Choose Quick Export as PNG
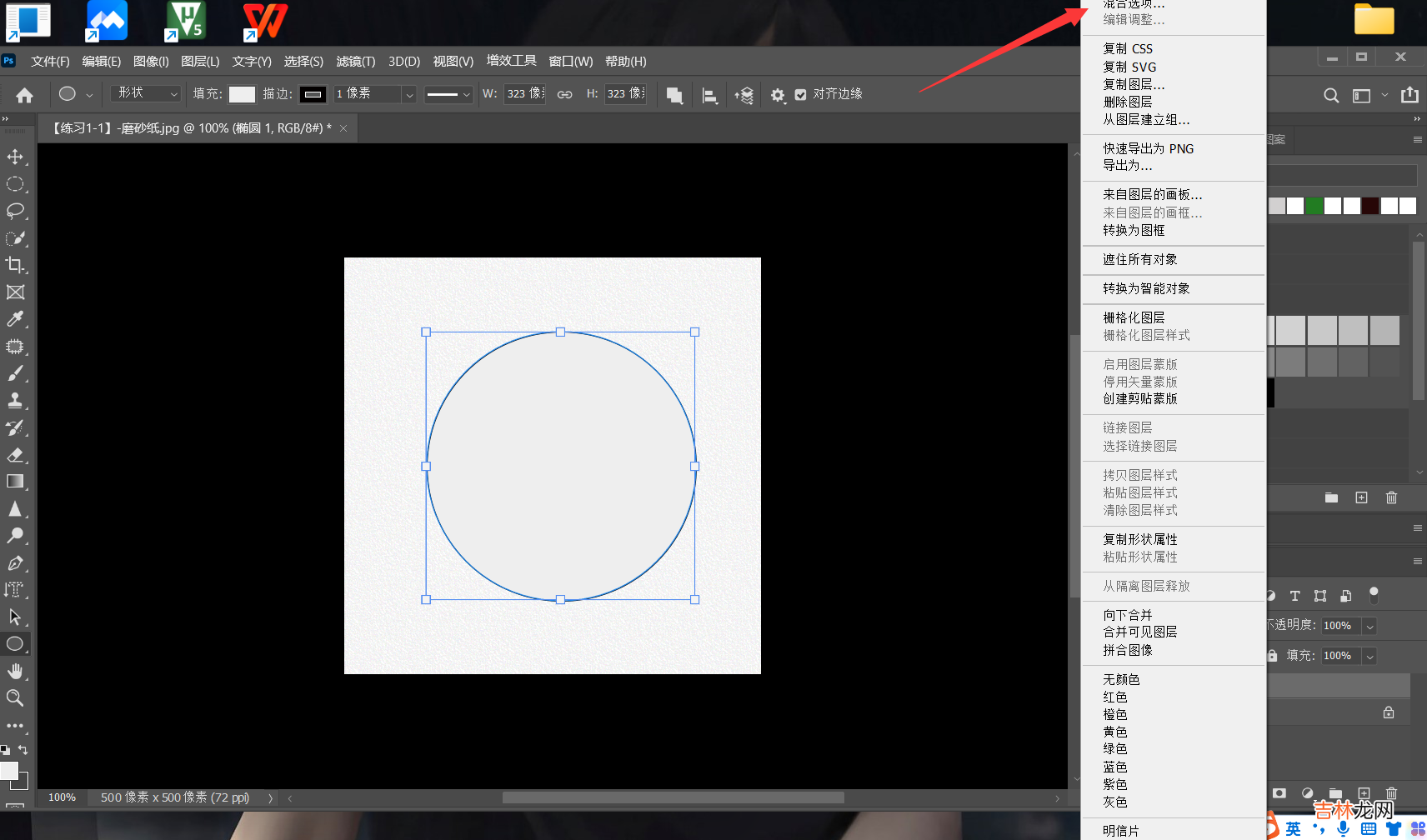 click(1148, 148)
